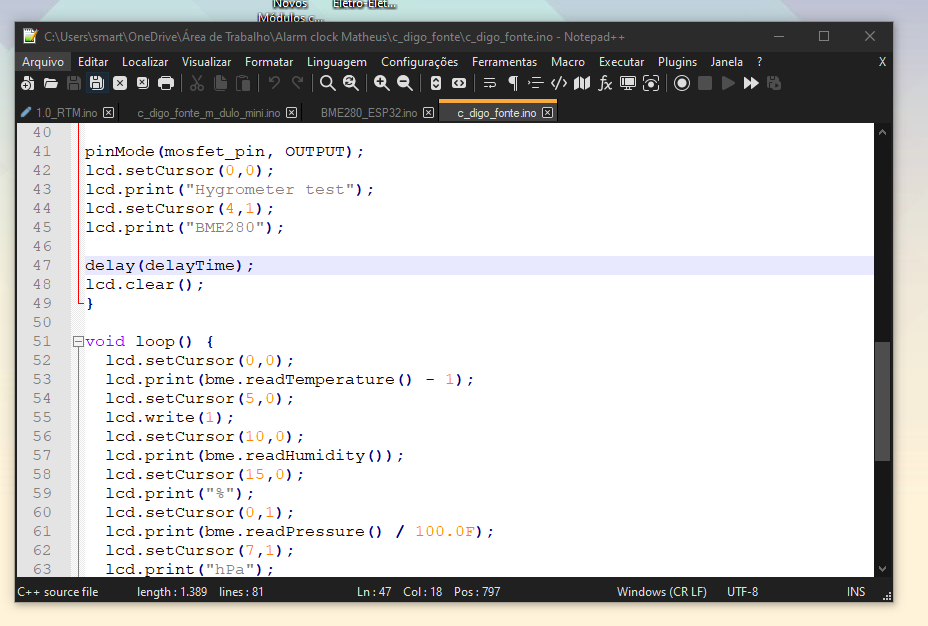The height and width of the screenshot is (626, 928).
Task: Start macro recording with the record icon
Action: [x=682, y=83]
